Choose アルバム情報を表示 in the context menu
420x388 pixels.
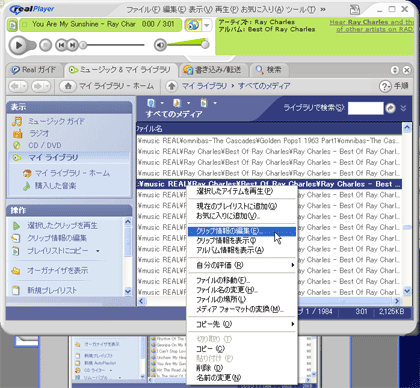pyautogui.click(x=241, y=250)
